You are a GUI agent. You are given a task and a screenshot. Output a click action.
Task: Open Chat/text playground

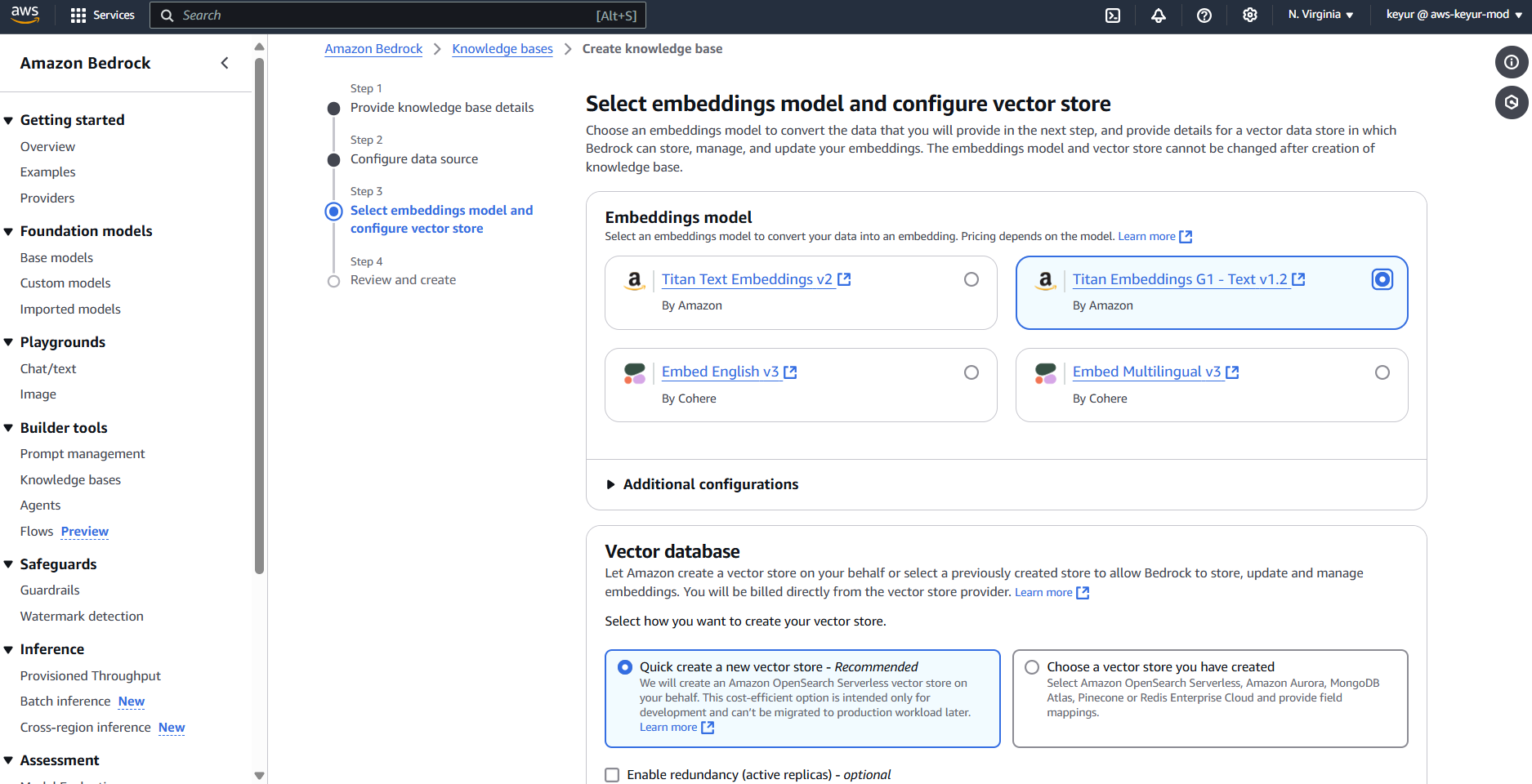tap(48, 369)
